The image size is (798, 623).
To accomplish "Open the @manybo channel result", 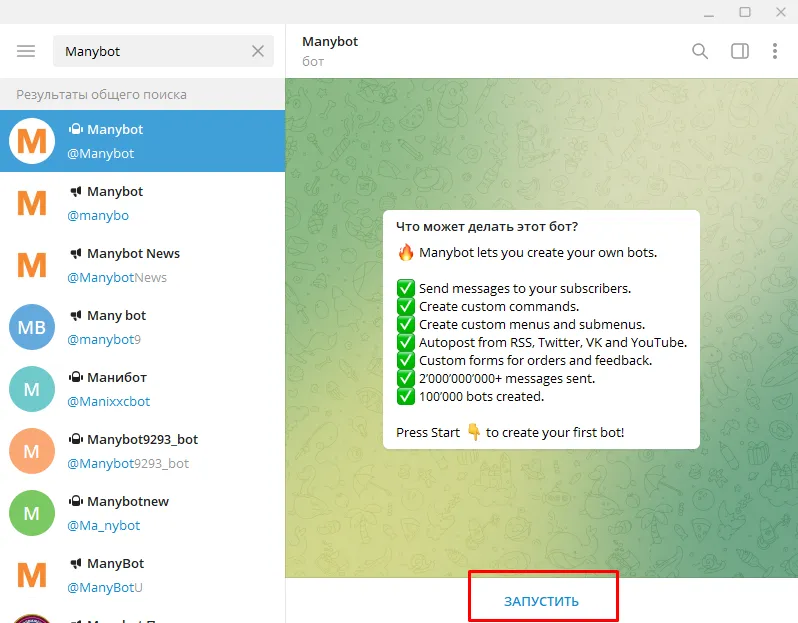I will pos(142,203).
